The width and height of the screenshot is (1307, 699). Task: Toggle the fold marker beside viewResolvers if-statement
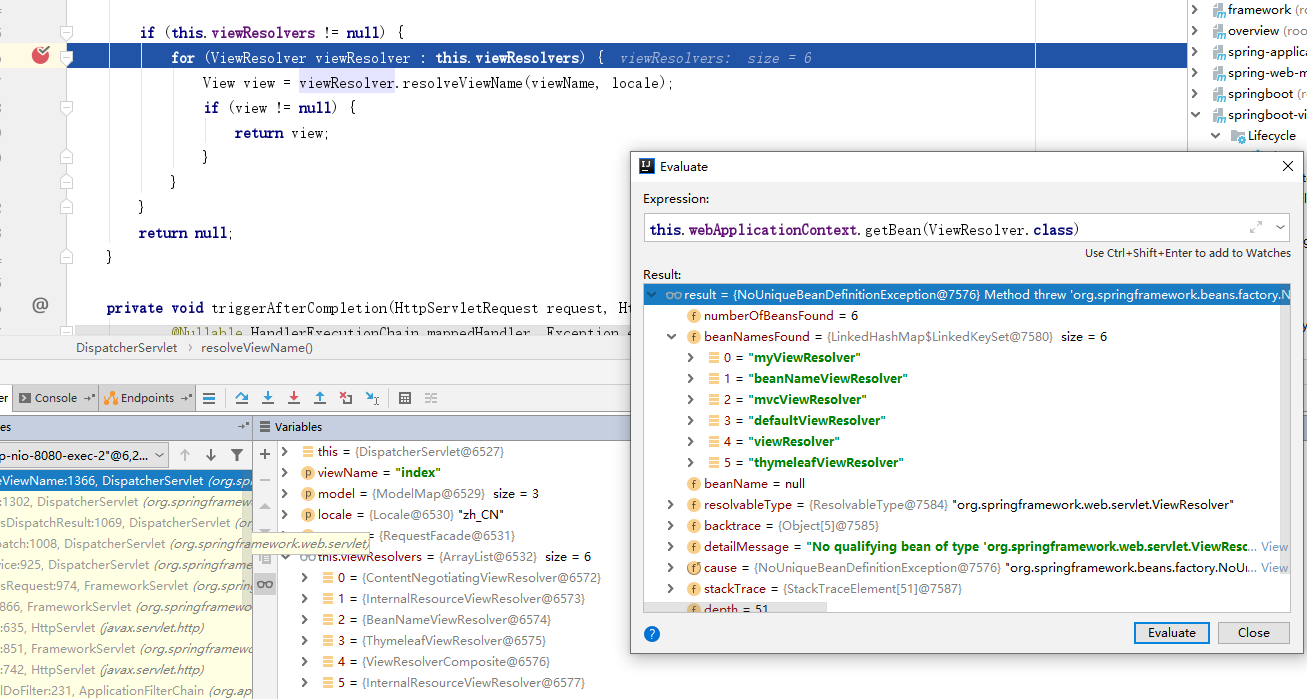[x=67, y=33]
